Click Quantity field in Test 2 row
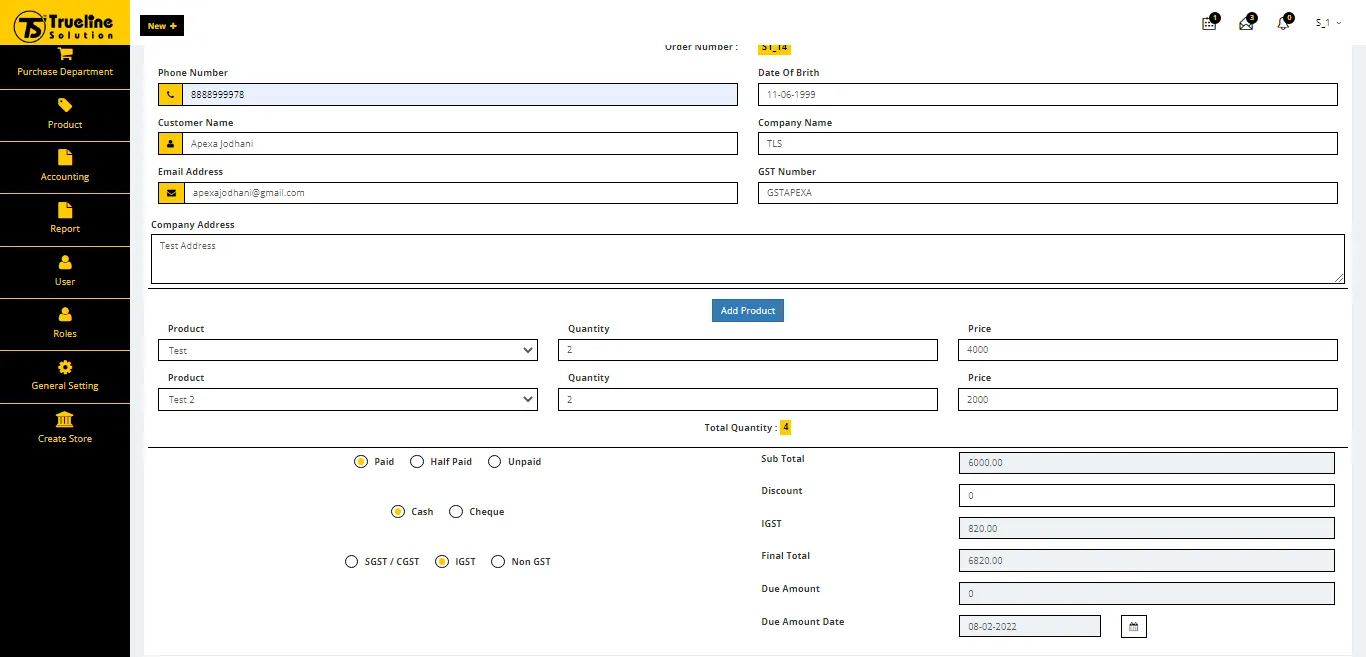 (x=748, y=399)
